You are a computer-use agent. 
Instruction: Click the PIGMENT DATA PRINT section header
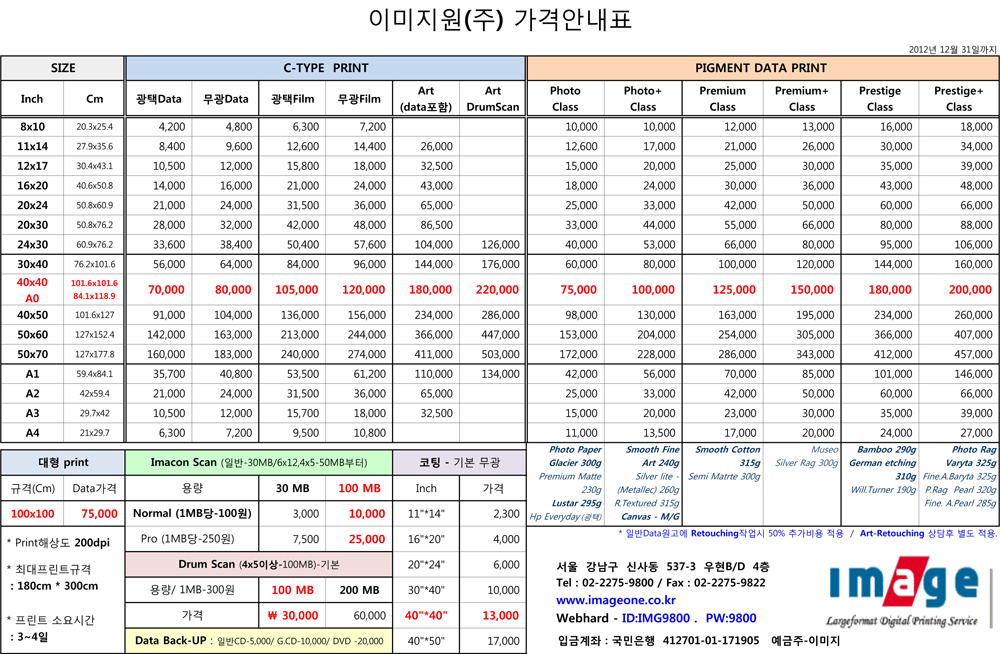pos(761,68)
